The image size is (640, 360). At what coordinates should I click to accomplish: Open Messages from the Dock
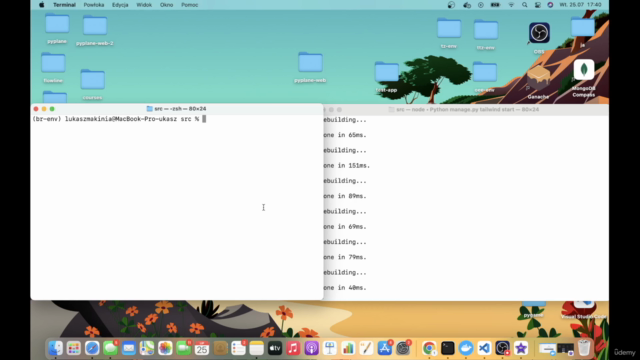click(110, 348)
